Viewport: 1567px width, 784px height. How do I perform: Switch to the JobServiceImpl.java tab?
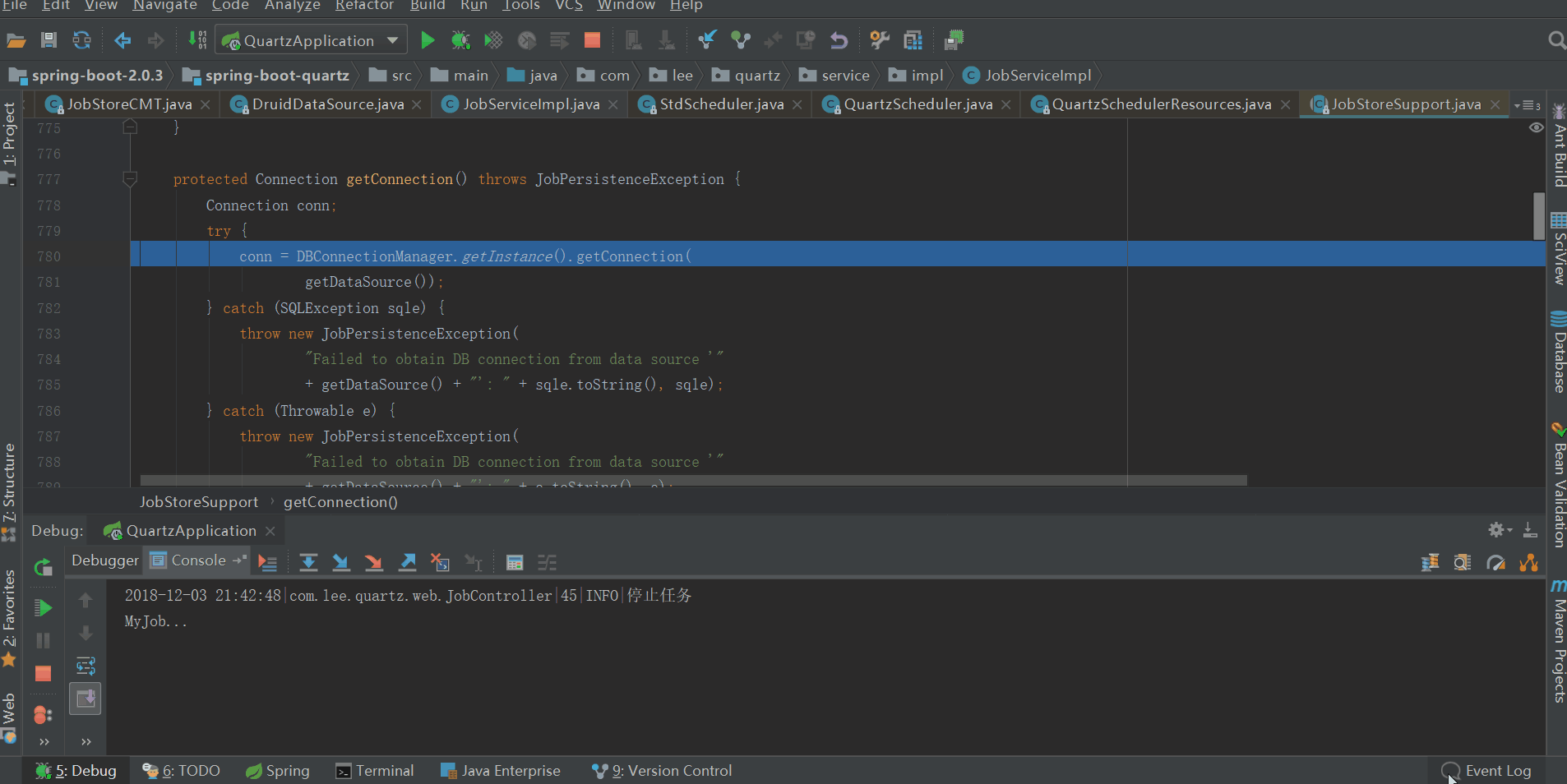(530, 104)
